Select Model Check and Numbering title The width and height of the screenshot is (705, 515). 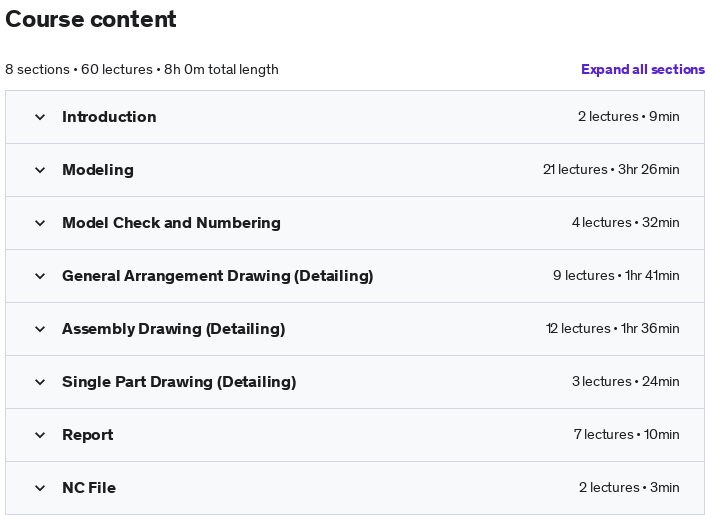171,223
